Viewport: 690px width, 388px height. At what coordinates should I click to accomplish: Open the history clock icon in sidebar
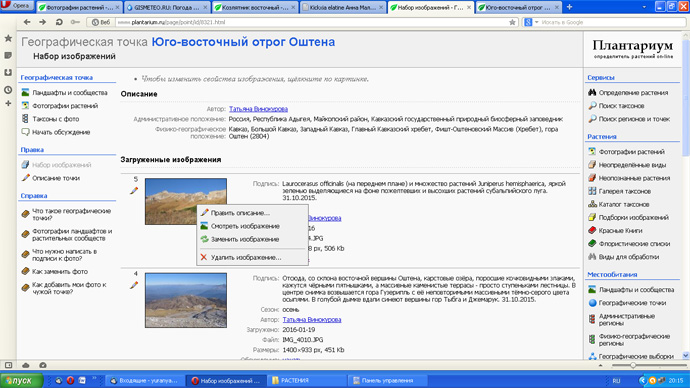tap(8, 89)
